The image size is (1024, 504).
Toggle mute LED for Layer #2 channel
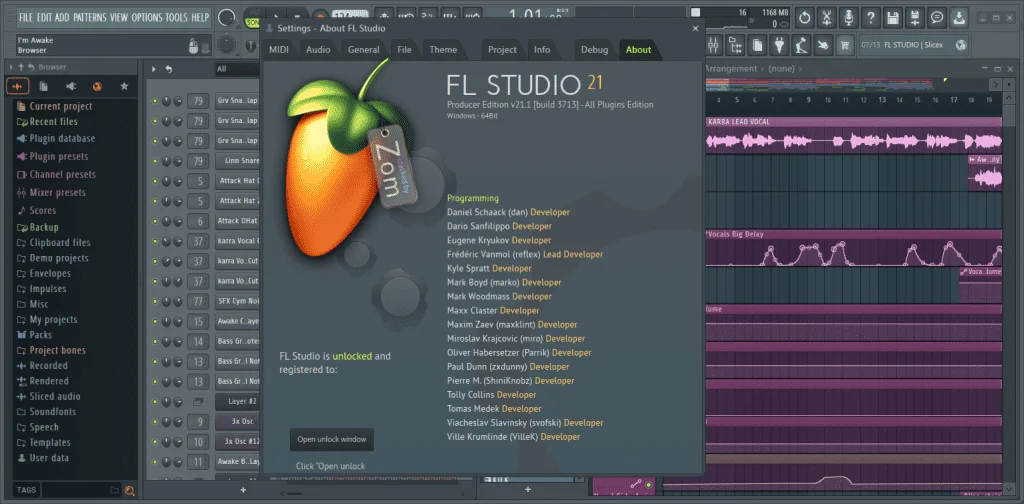tap(155, 402)
